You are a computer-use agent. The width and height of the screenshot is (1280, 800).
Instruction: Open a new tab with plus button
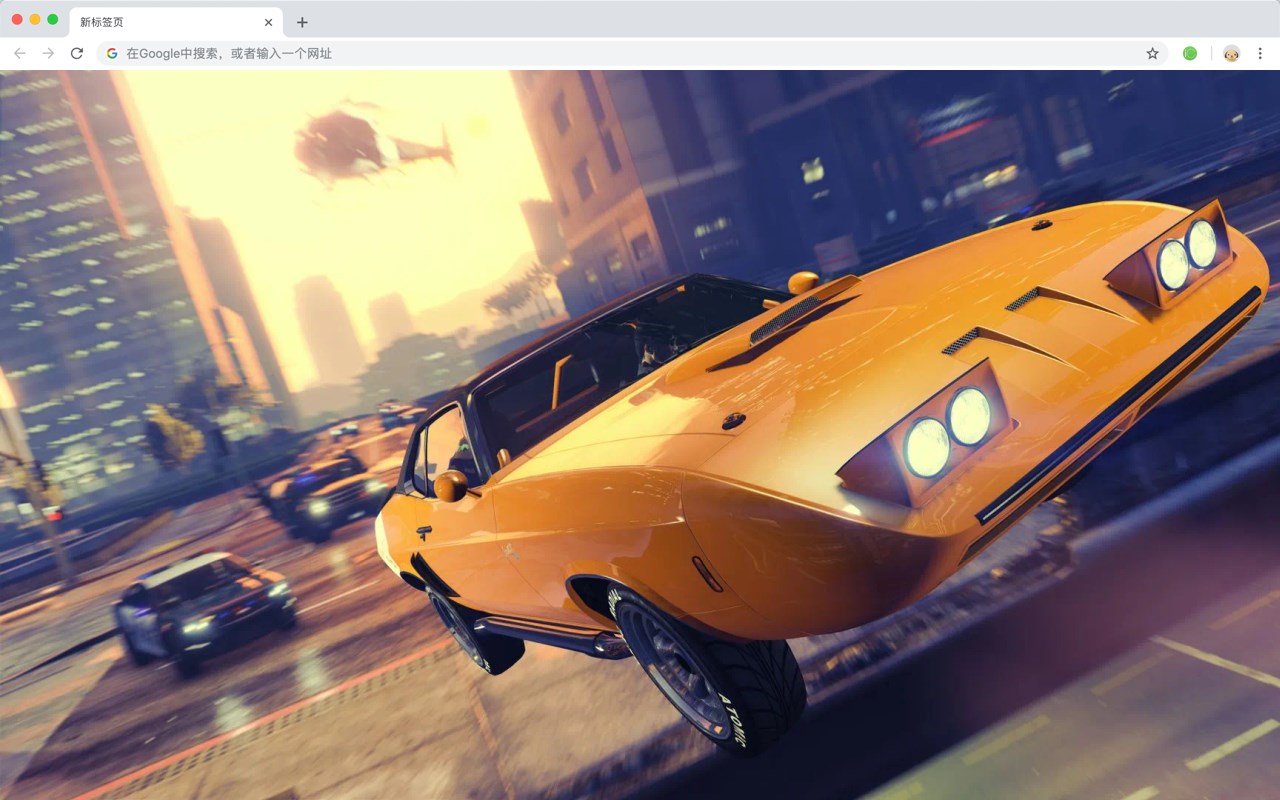302,22
